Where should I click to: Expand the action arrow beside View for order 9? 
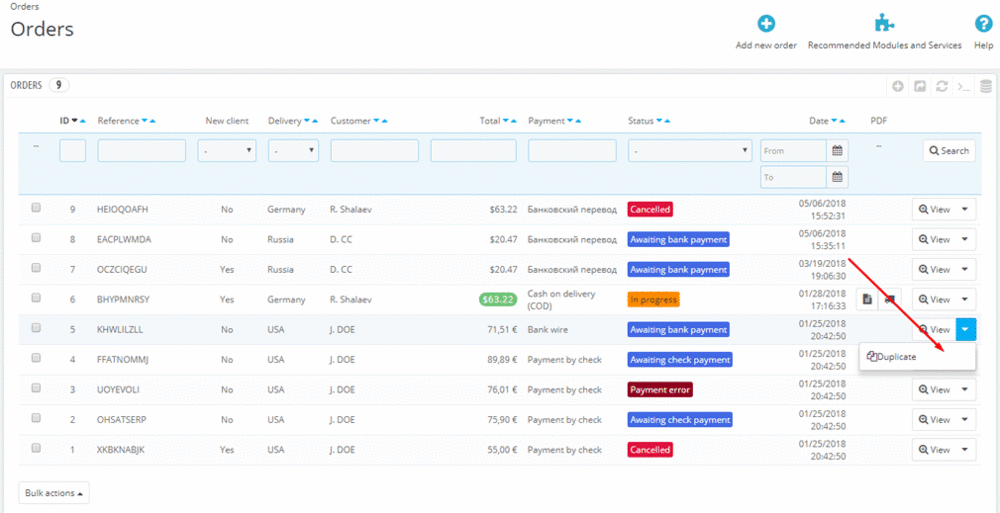pyautogui.click(x=965, y=210)
